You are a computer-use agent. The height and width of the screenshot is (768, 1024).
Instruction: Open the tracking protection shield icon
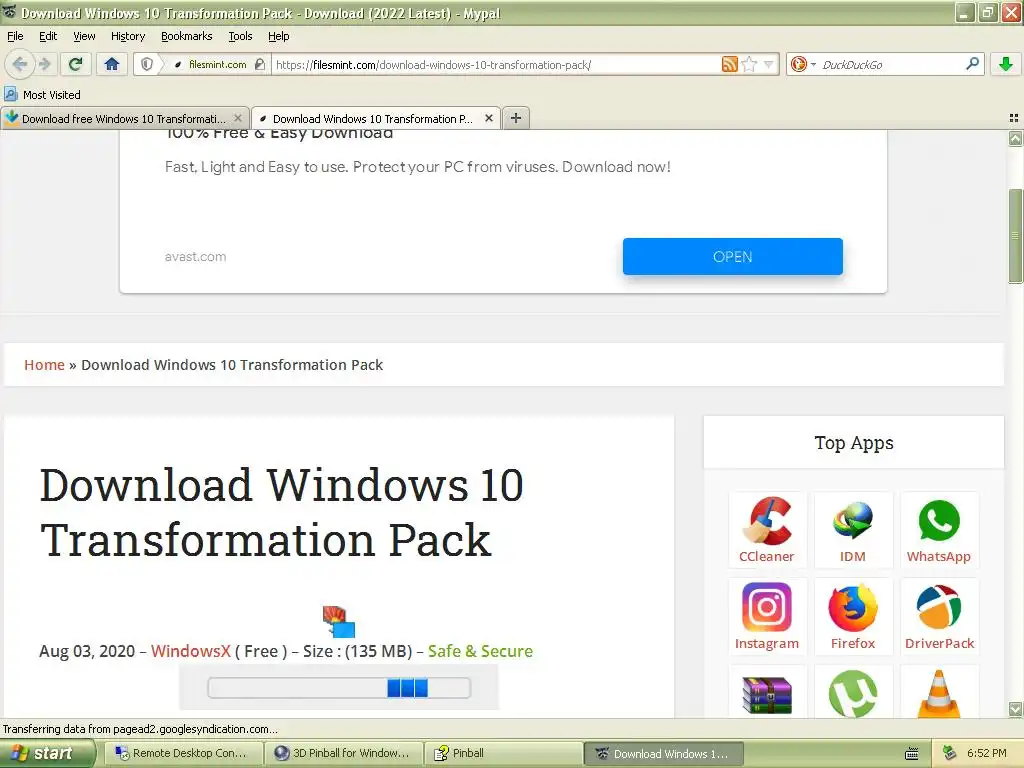point(147,64)
